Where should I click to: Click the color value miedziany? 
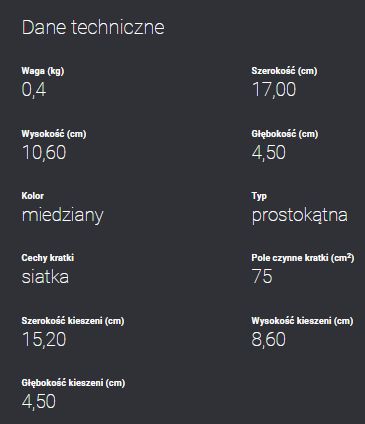click(x=63, y=215)
